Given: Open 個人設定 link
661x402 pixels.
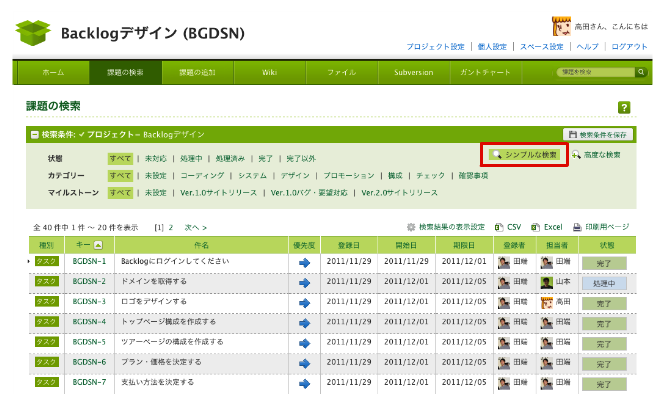Looking at the screenshot, I should click(492, 46).
